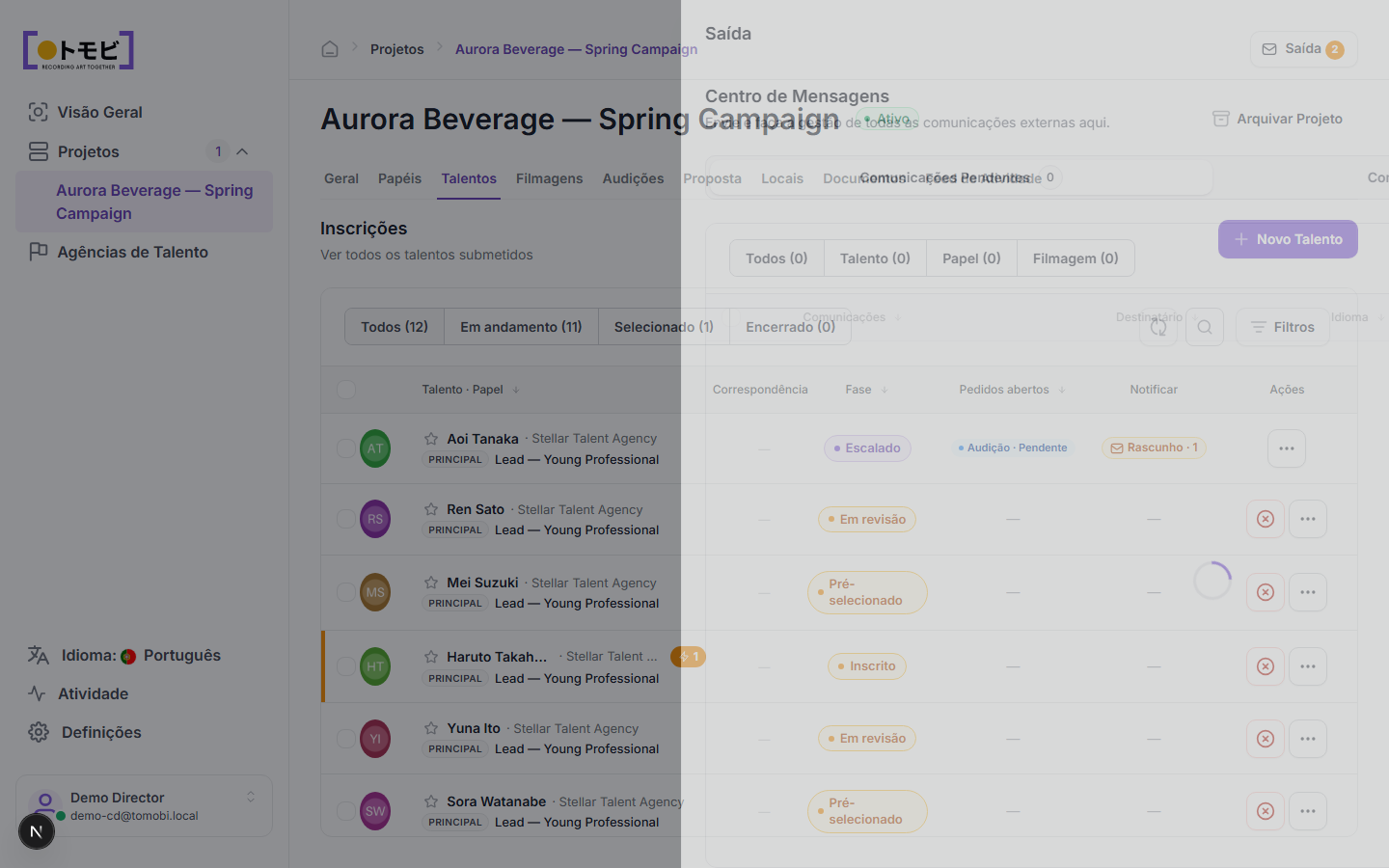Click Novo Talento button
This screenshot has height=868, width=1389.
1288,239
